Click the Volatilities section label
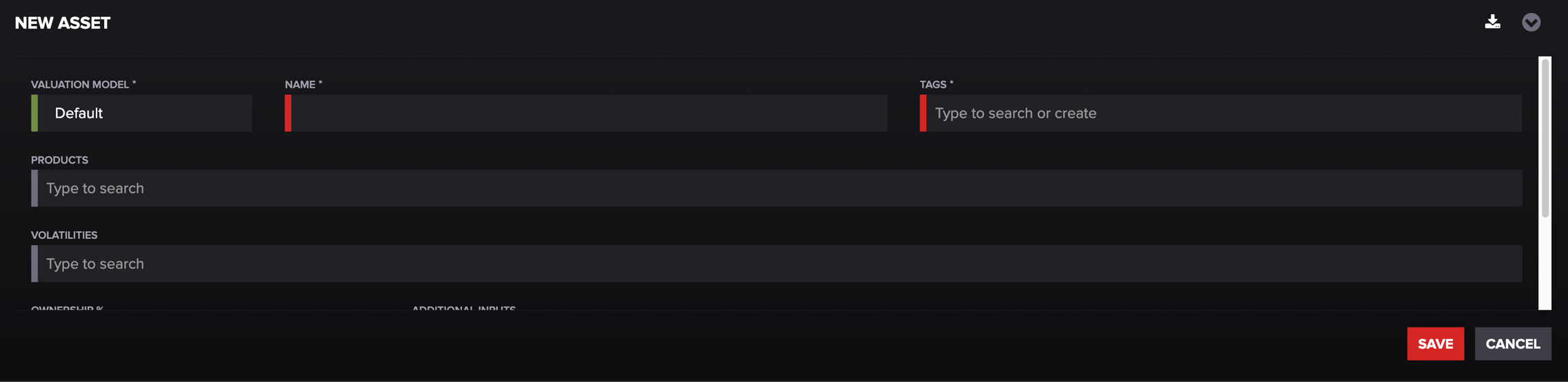This screenshot has height=382, width=1568. click(64, 235)
